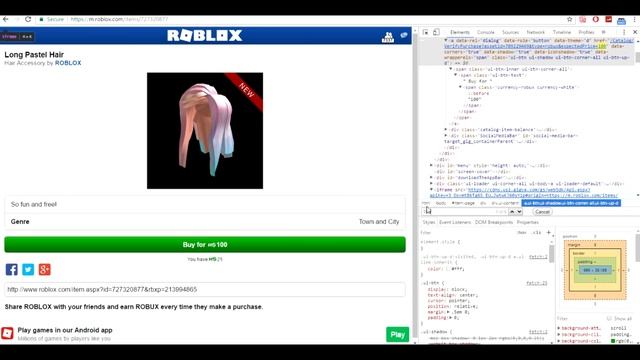Open the Sources tab
640x360 pixels.
[x=511, y=32]
